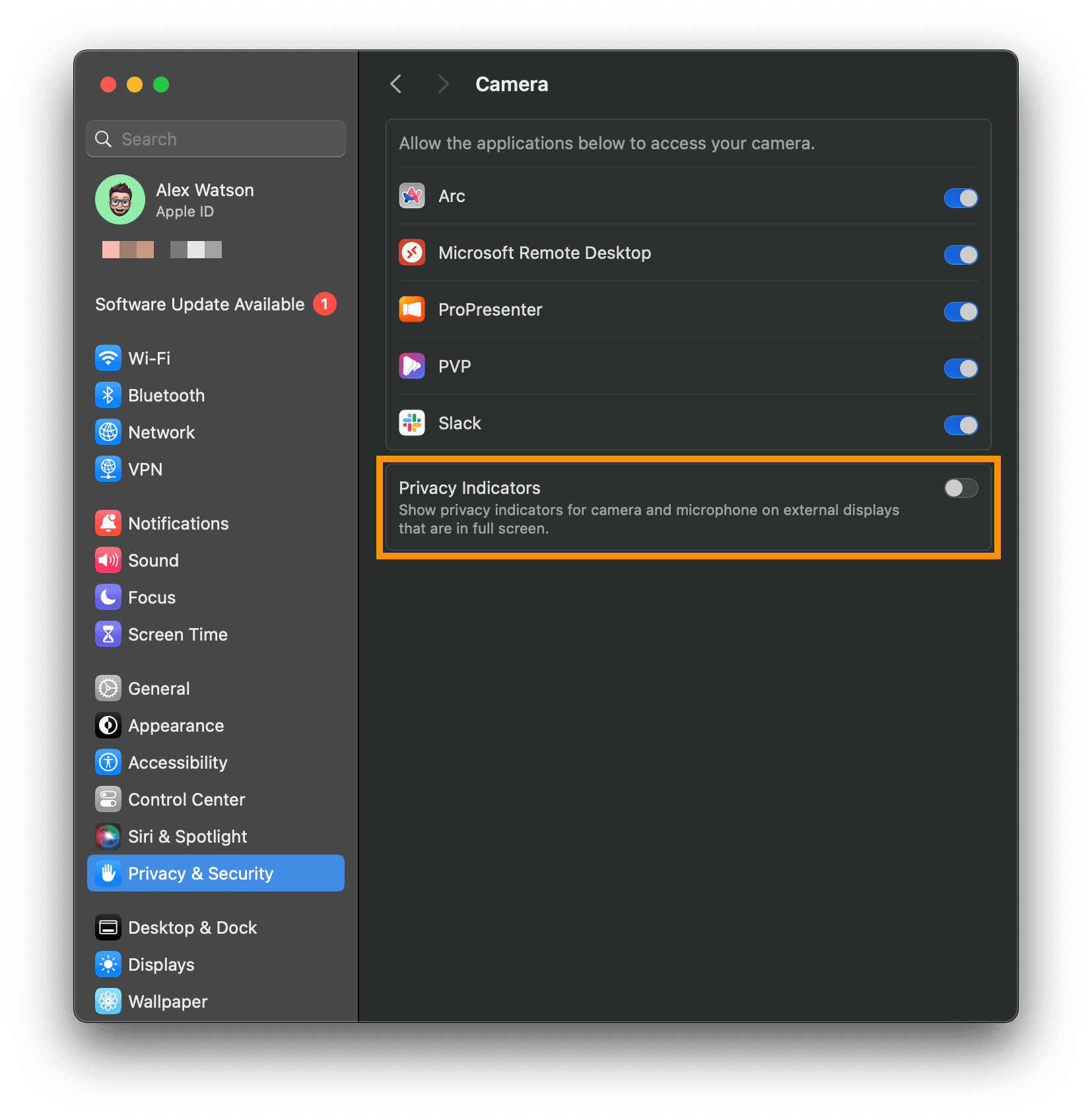Click the Microsoft Remote Desktop icon
This screenshot has height=1120, width=1092.
[411, 253]
